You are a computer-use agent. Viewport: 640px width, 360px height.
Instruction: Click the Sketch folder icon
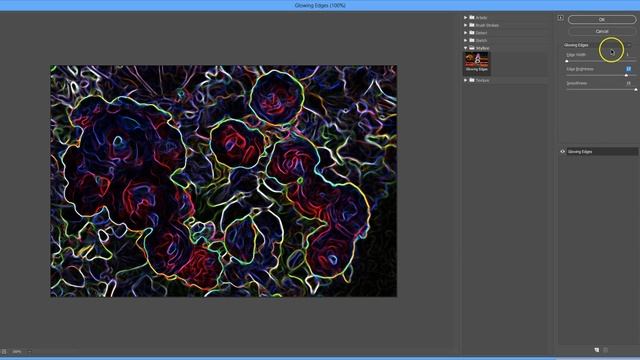click(x=472, y=40)
